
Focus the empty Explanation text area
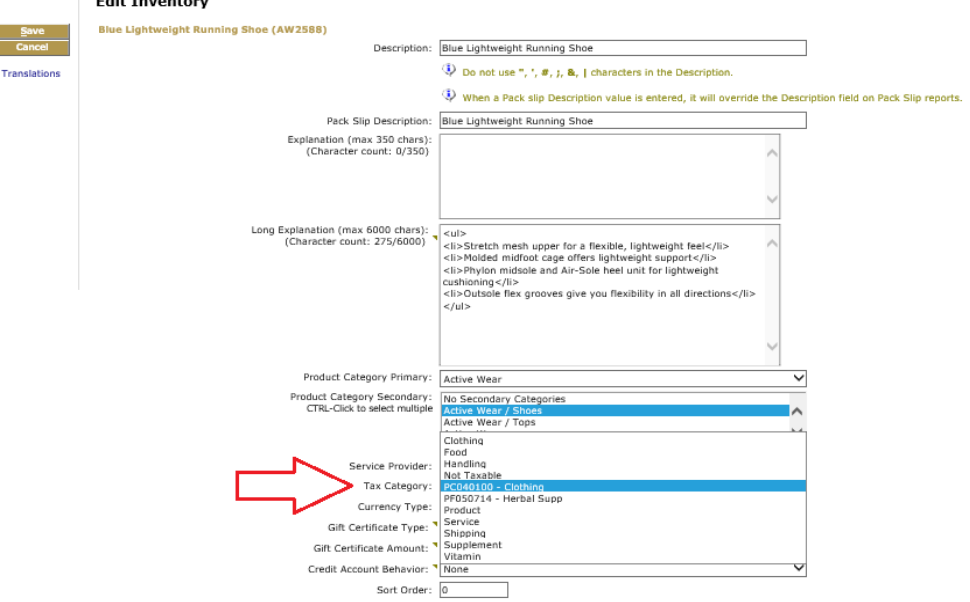coord(602,175)
